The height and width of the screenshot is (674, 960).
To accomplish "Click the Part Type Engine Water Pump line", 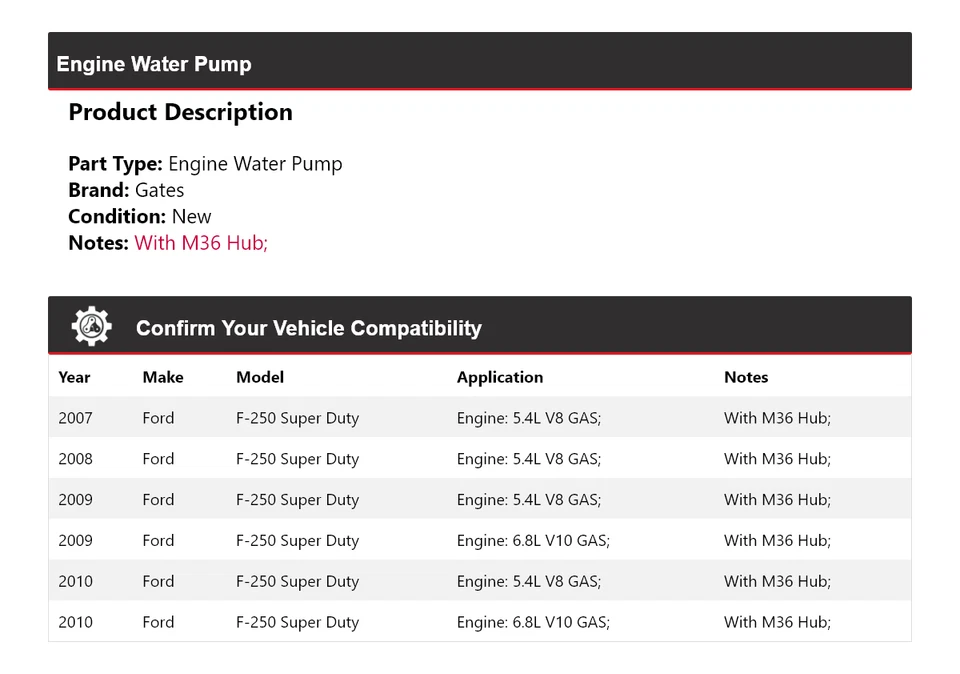I will pos(205,164).
